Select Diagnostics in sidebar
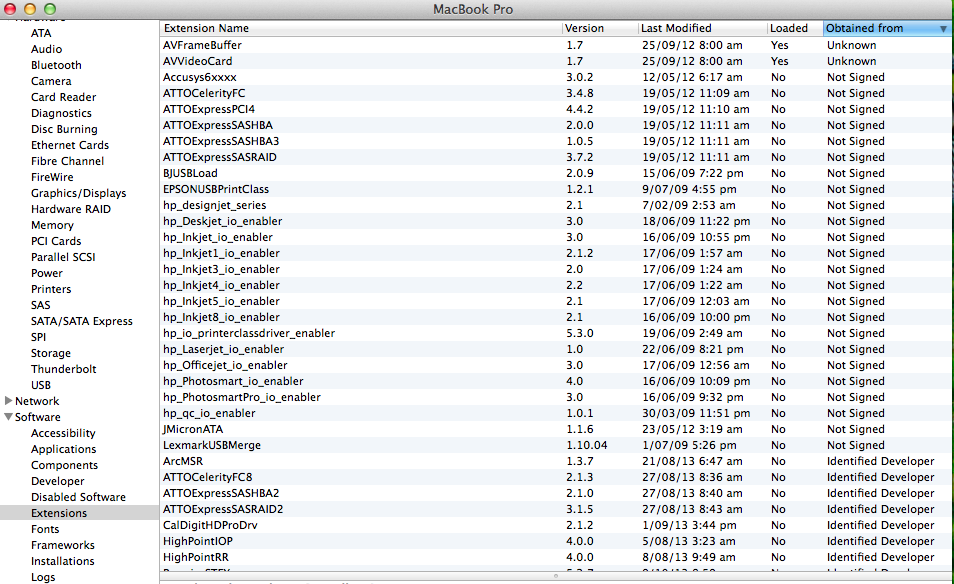 pos(61,113)
